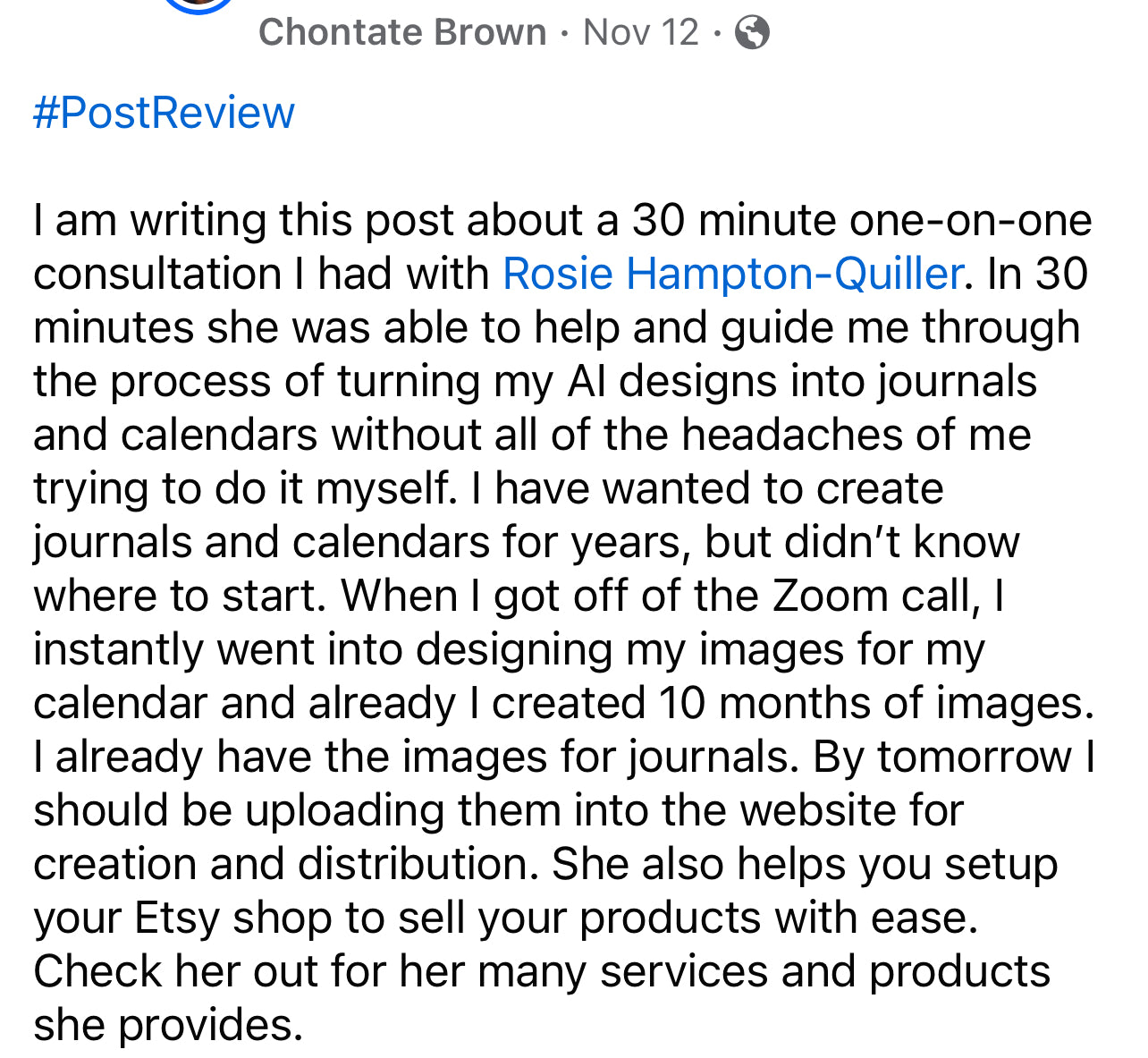
Task: Click the globe public audience icon
Action: coord(752,33)
